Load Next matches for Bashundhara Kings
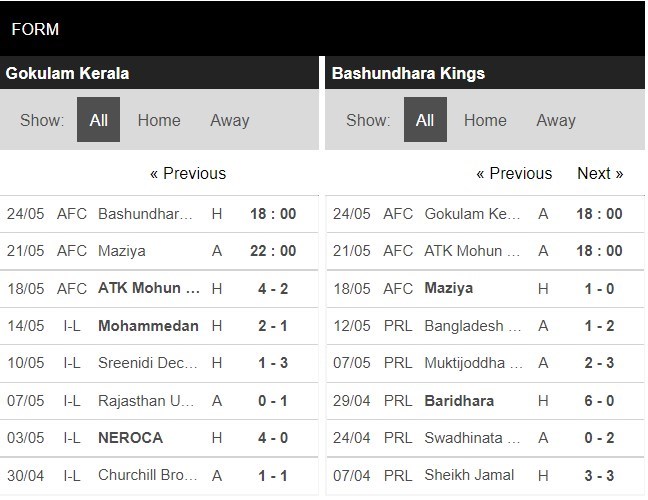The width and height of the screenshot is (648, 500). (x=600, y=173)
